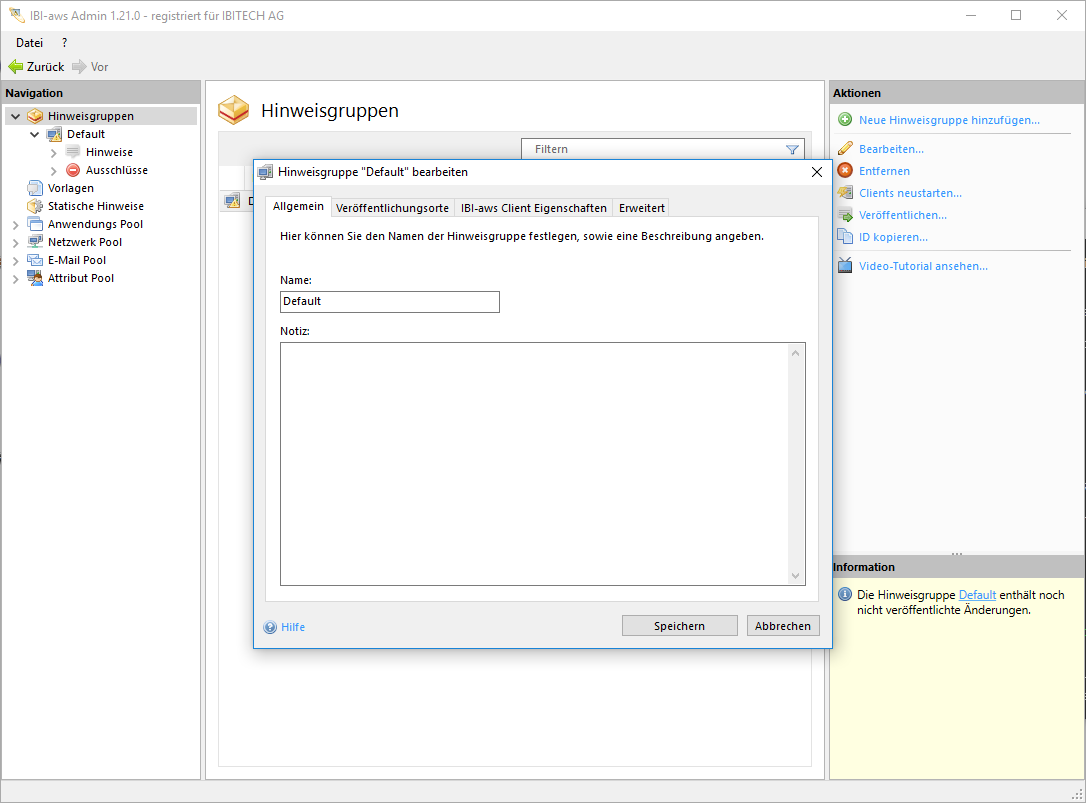This screenshot has height=803, width=1086.
Task: Click the pencil icon next to Bearbeiten
Action: tap(845, 149)
